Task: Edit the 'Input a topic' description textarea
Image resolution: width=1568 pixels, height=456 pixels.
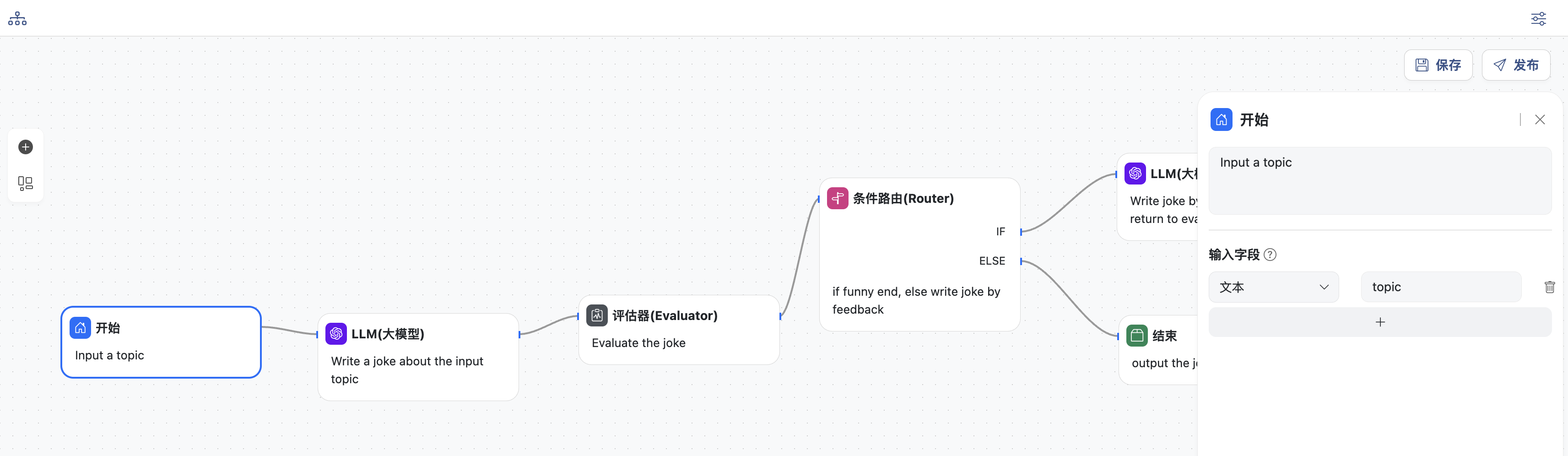Action: tap(1379, 180)
